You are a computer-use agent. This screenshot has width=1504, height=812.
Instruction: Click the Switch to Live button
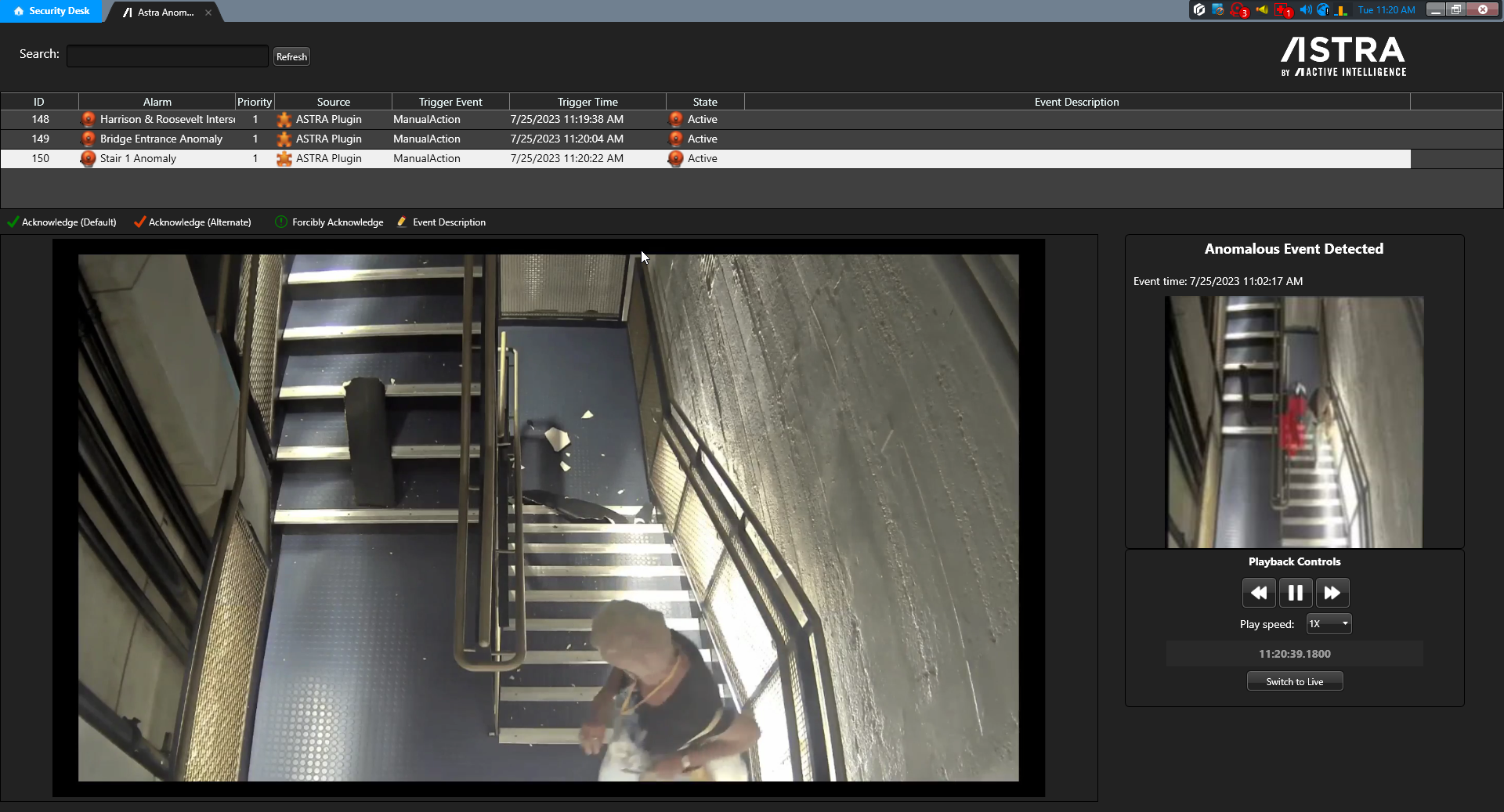pyautogui.click(x=1294, y=681)
